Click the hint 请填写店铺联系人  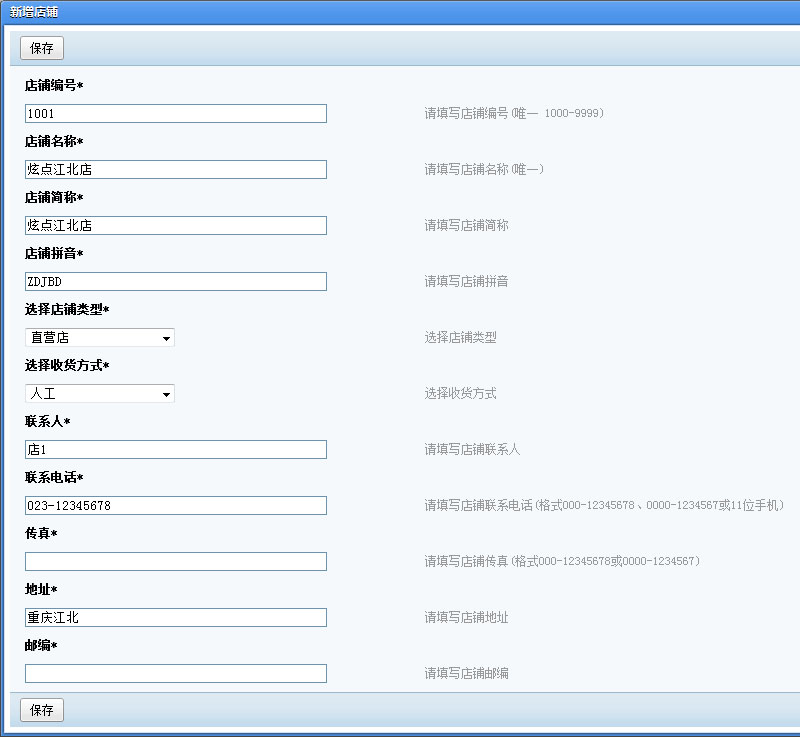(x=472, y=449)
